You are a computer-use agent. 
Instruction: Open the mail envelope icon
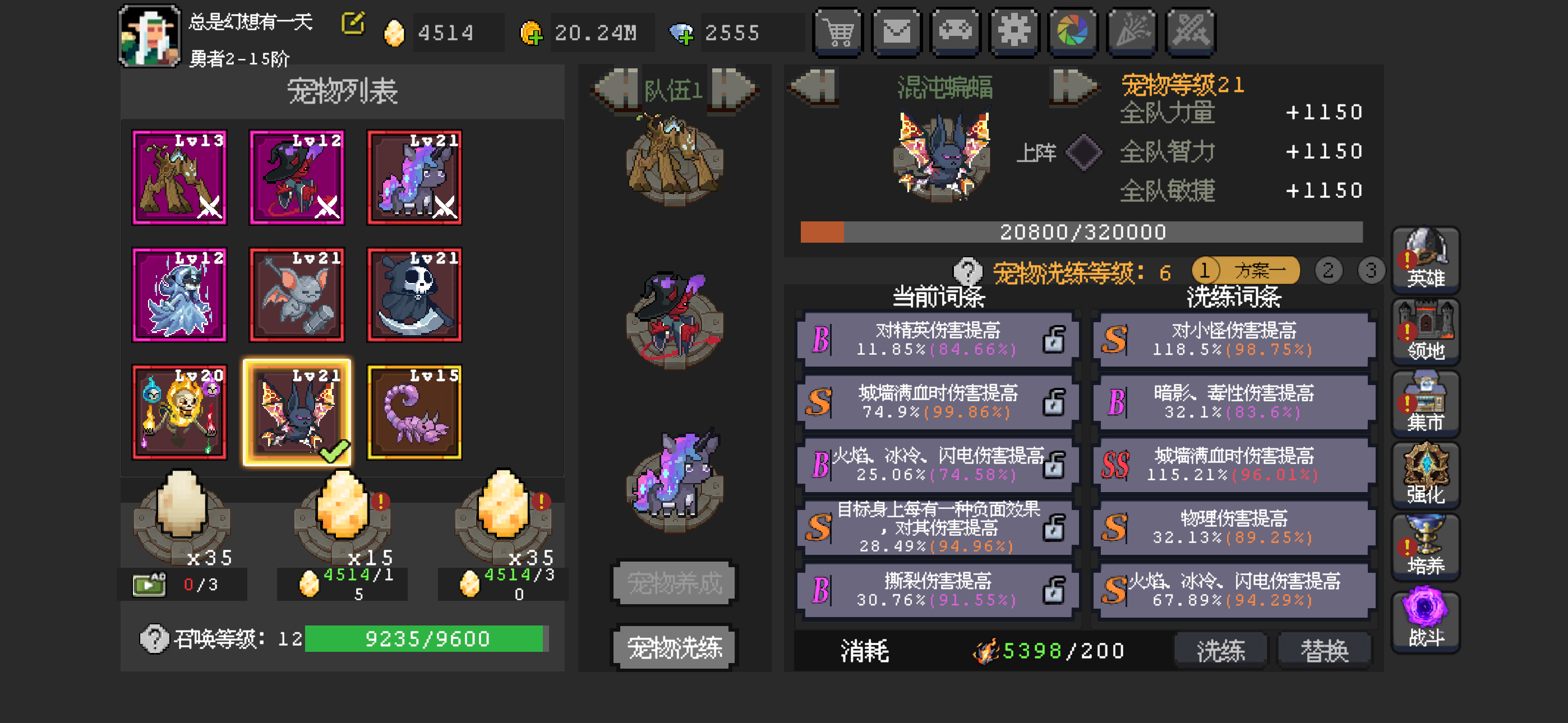[897, 31]
